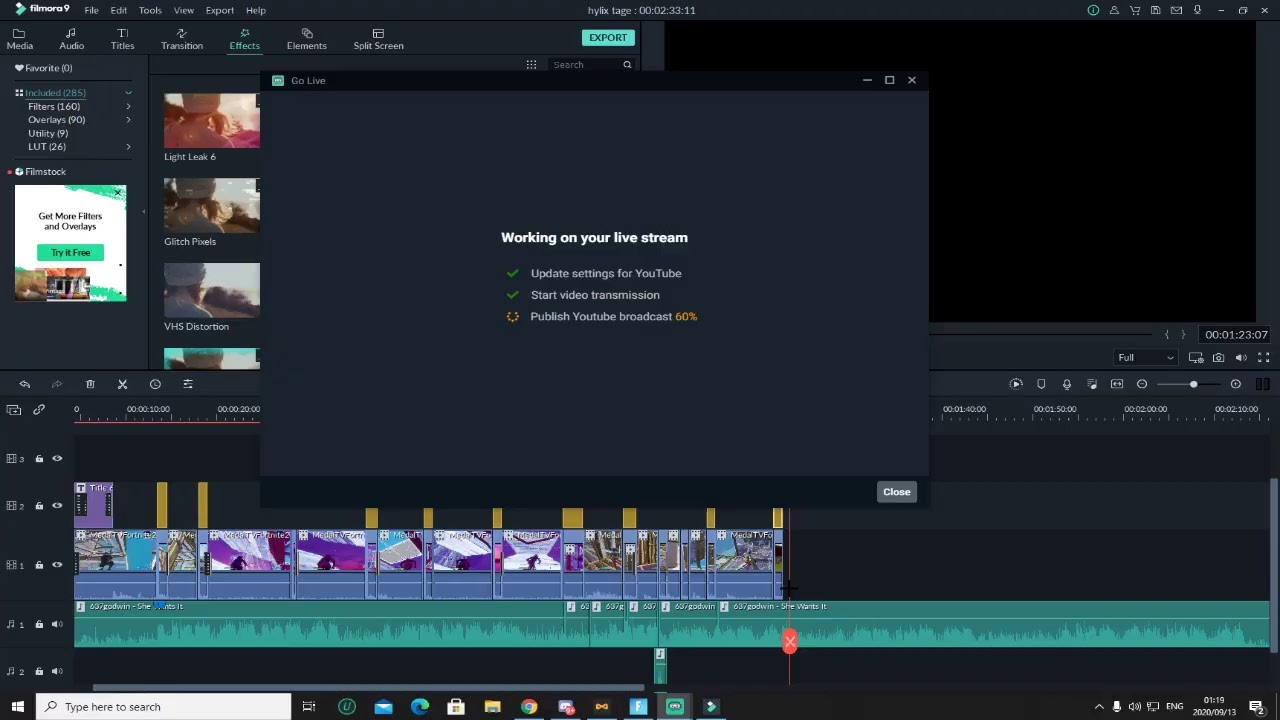Screen dimensions: 1280x720
Task: Delete selected clip with trash icon
Action: tap(90, 384)
